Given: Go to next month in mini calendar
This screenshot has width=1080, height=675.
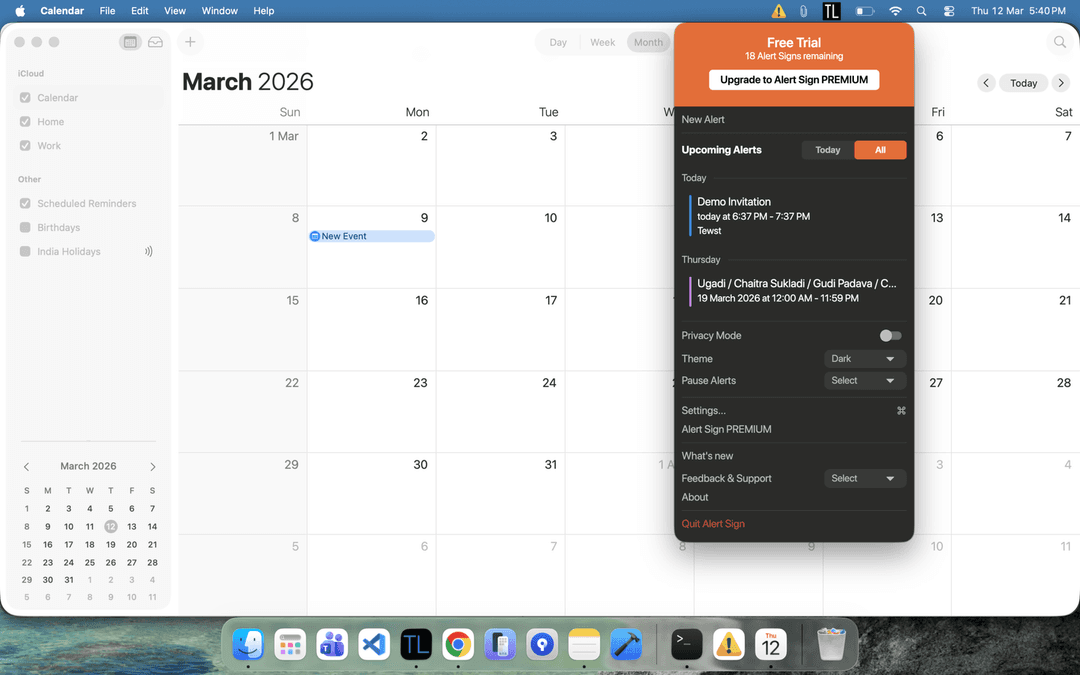Looking at the screenshot, I should (x=152, y=467).
